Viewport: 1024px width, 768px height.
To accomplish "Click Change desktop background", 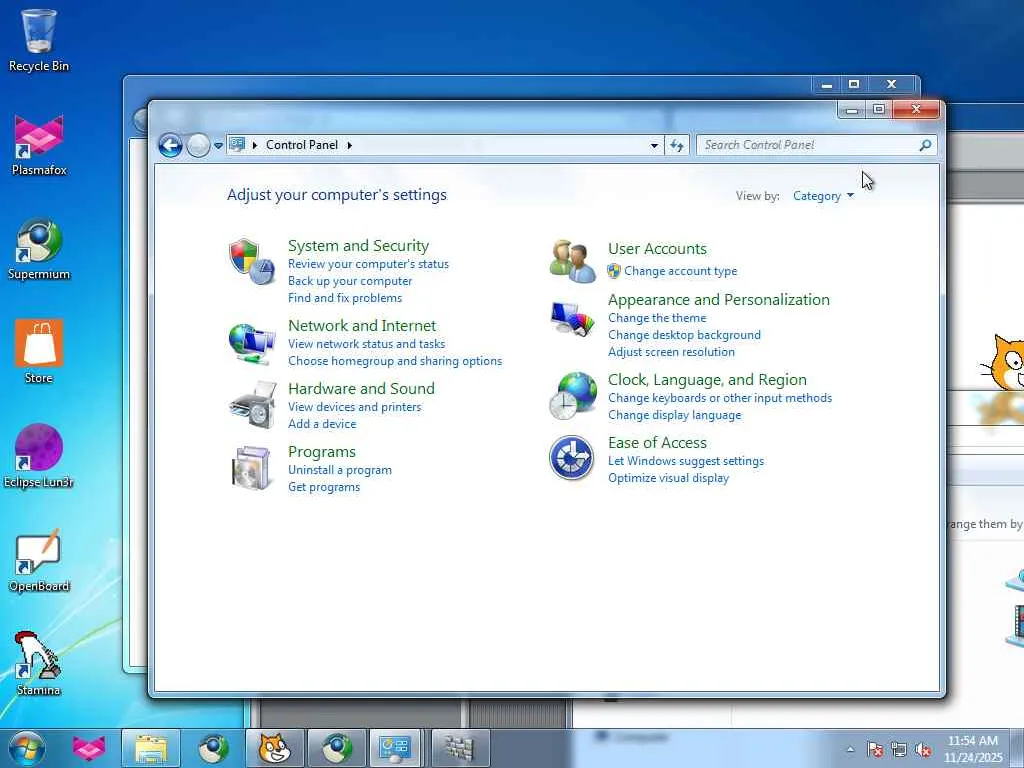I will pos(684,335).
